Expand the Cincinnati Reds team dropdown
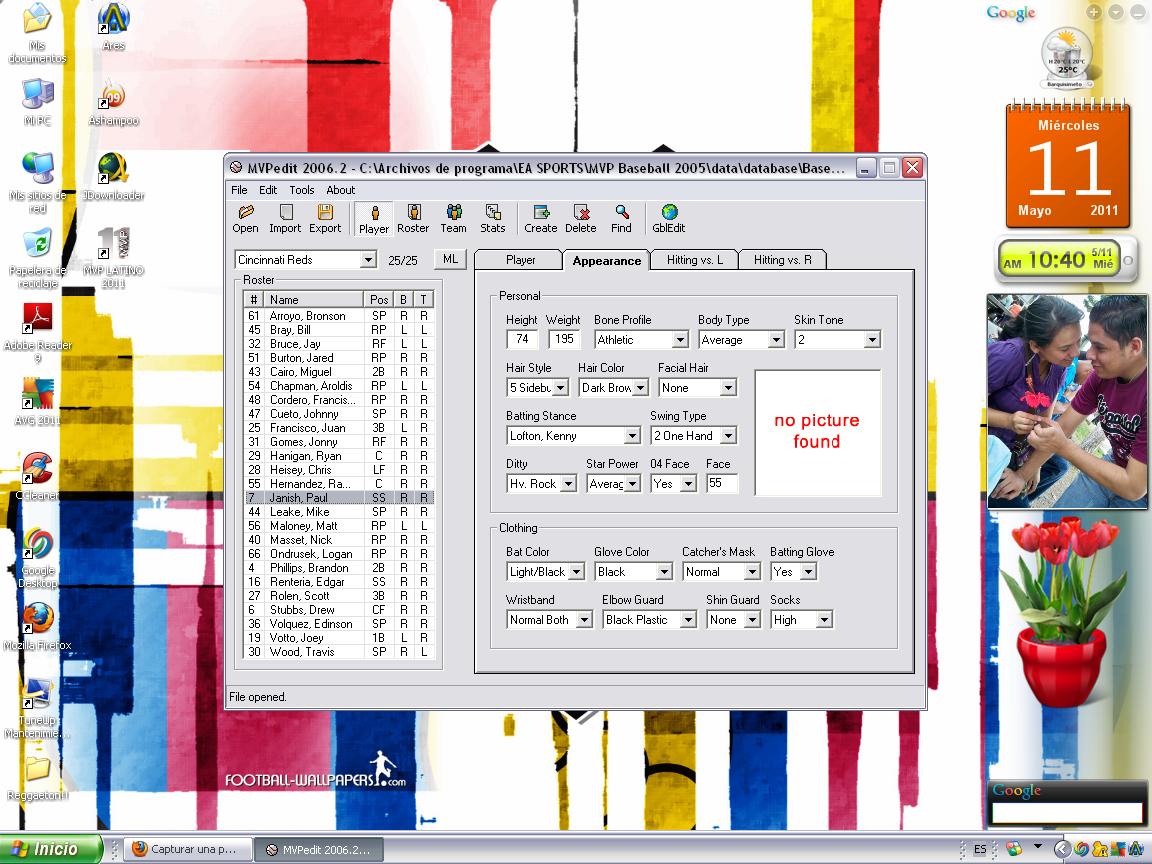The width and height of the screenshot is (1152, 864). tap(368, 259)
